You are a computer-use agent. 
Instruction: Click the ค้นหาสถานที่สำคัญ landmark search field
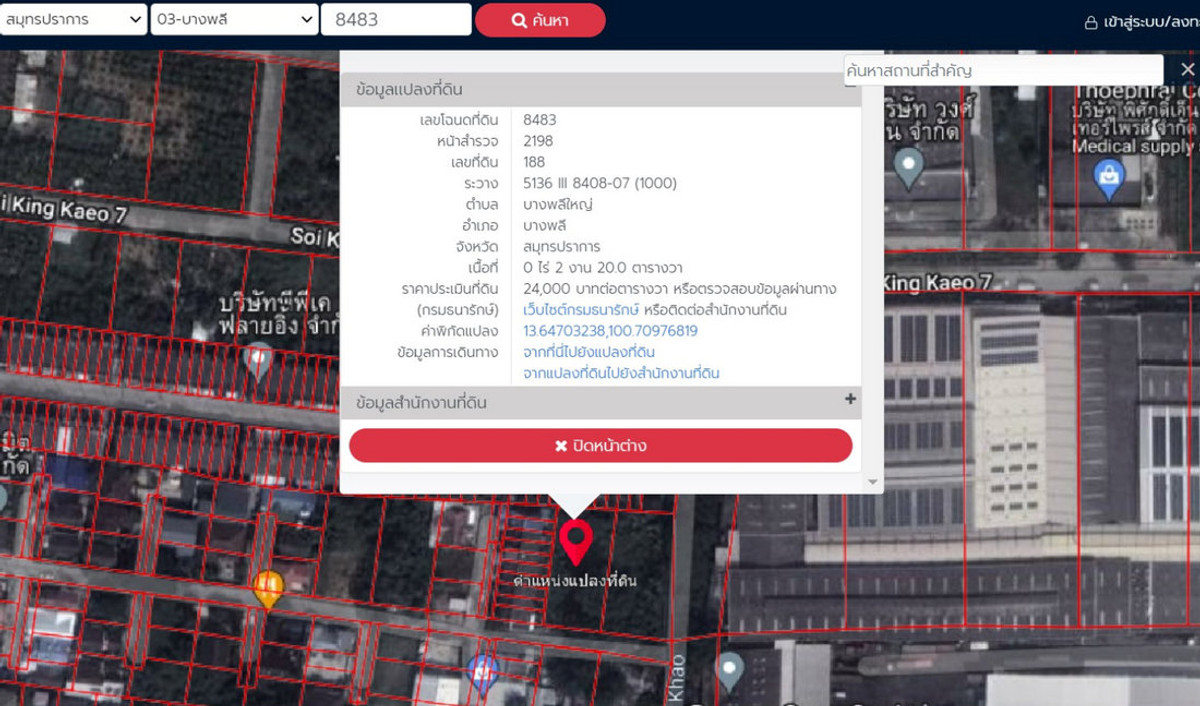tap(1003, 71)
